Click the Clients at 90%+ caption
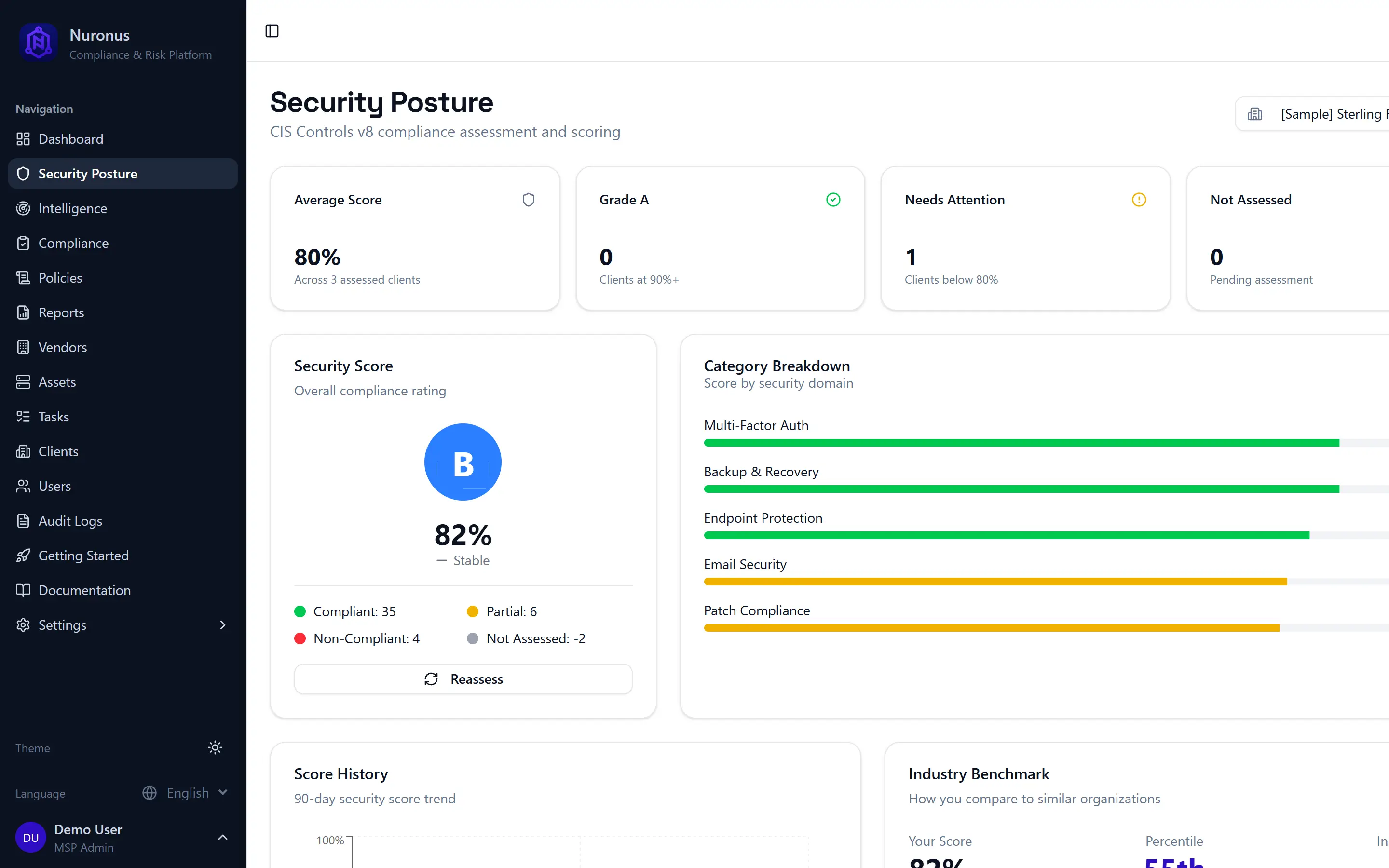1389x868 pixels. 639,280
